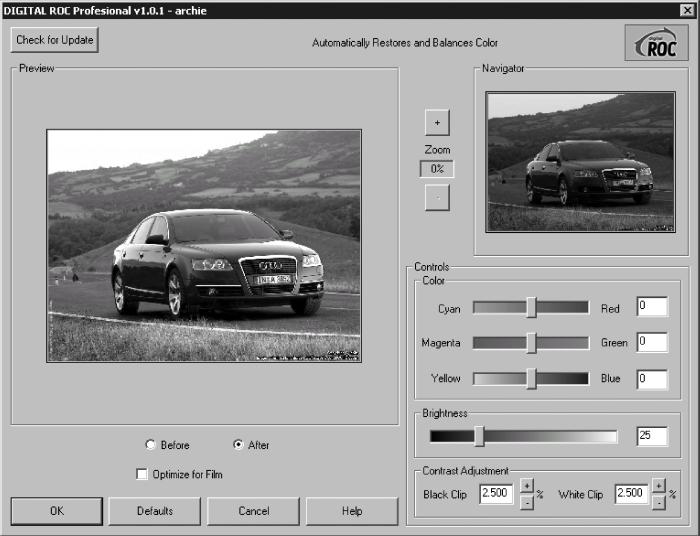Select the Before radio button
700x536 pixels.
pyautogui.click(x=150, y=445)
